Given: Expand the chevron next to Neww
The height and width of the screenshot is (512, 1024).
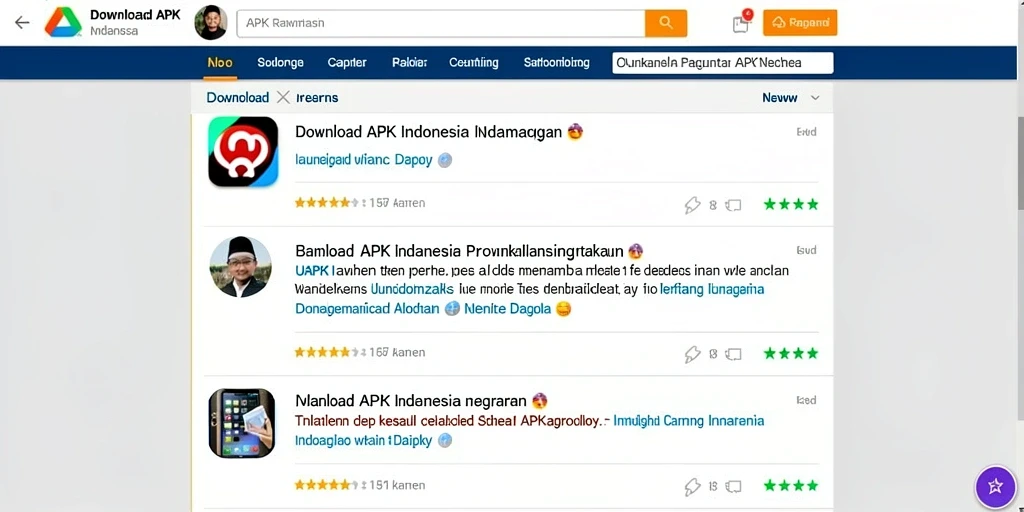Looking at the screenshot, I should click(815, 98).
